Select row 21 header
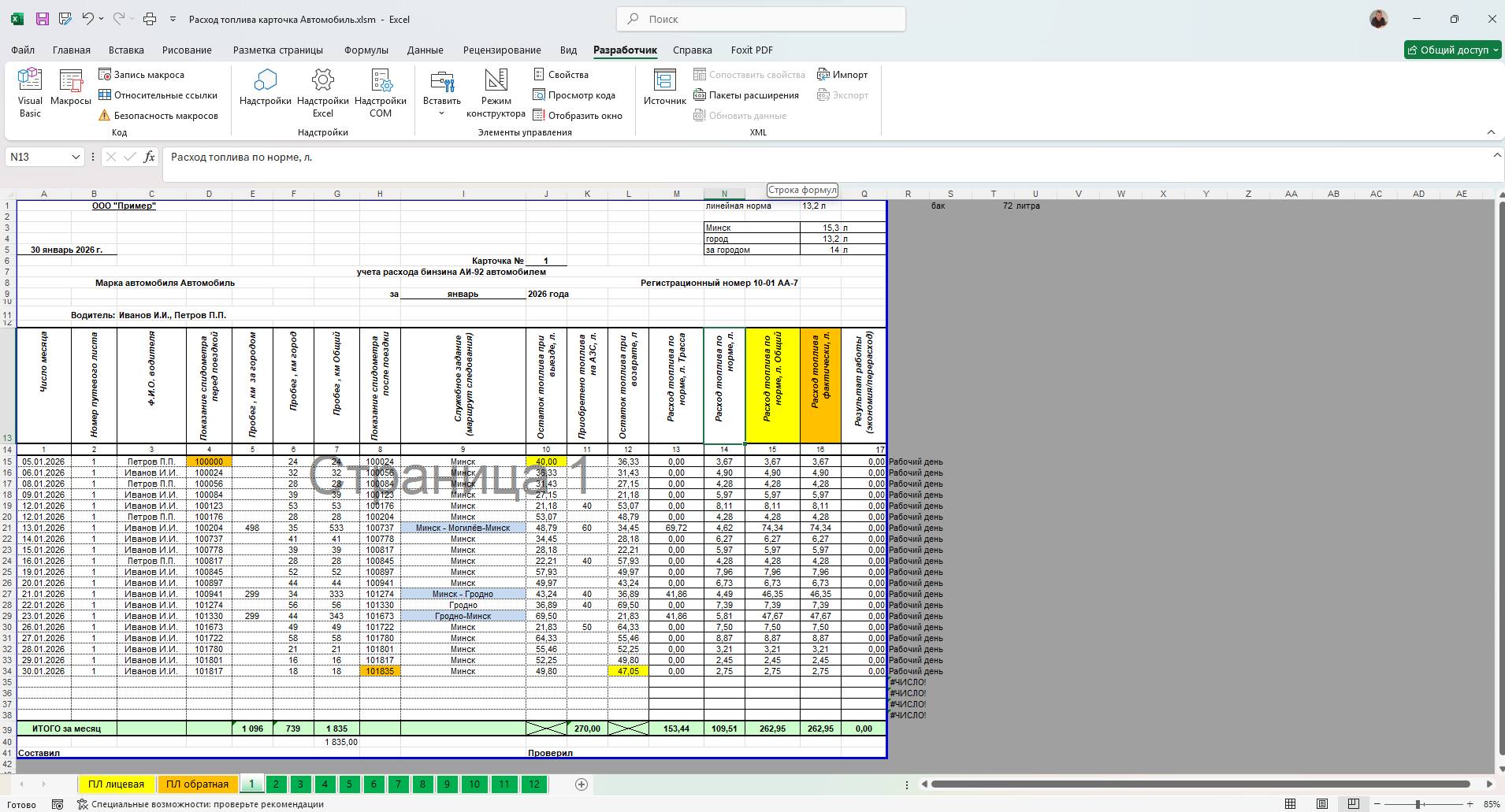The height and width of the screenshot is (812, 1505). pyautogui.click(x=7, y=528)
